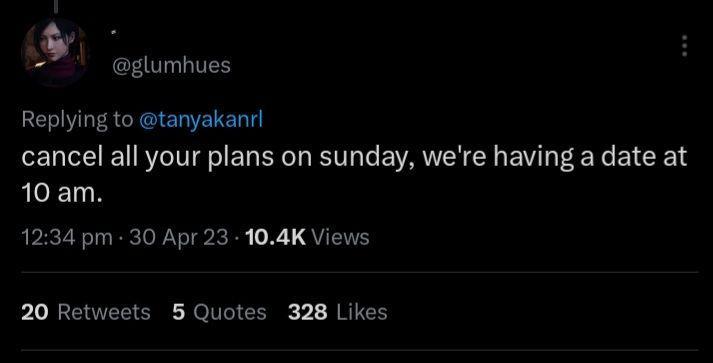
Task: Show the 20 Retweets list
Action: pos(85,312)
